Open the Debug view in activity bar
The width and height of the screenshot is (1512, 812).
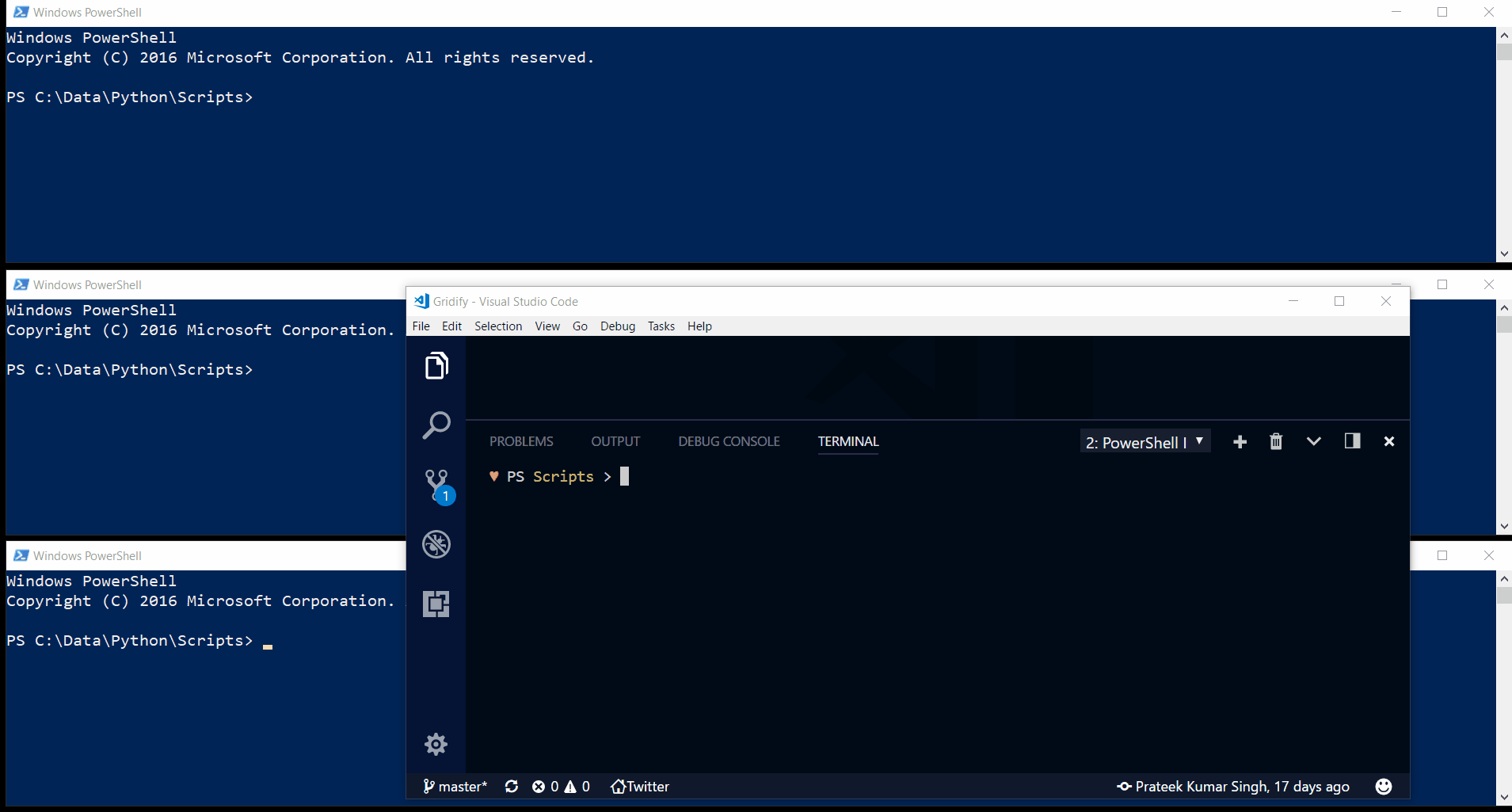click(436, 544)
